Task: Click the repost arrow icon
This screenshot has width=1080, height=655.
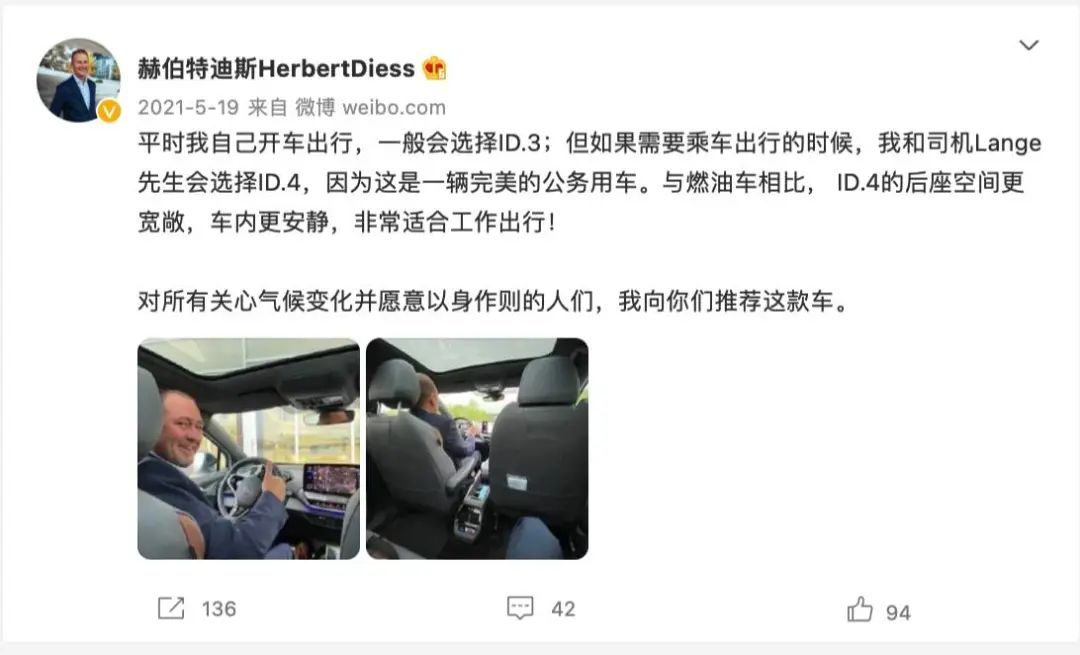Action: pyautogui.click(x=171, y=608)
